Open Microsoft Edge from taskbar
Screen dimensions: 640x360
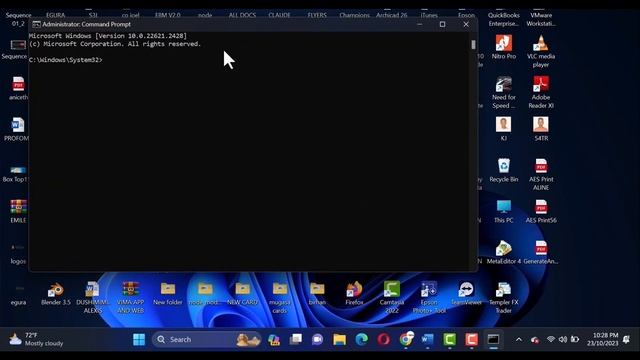click(x=361, y=339)
